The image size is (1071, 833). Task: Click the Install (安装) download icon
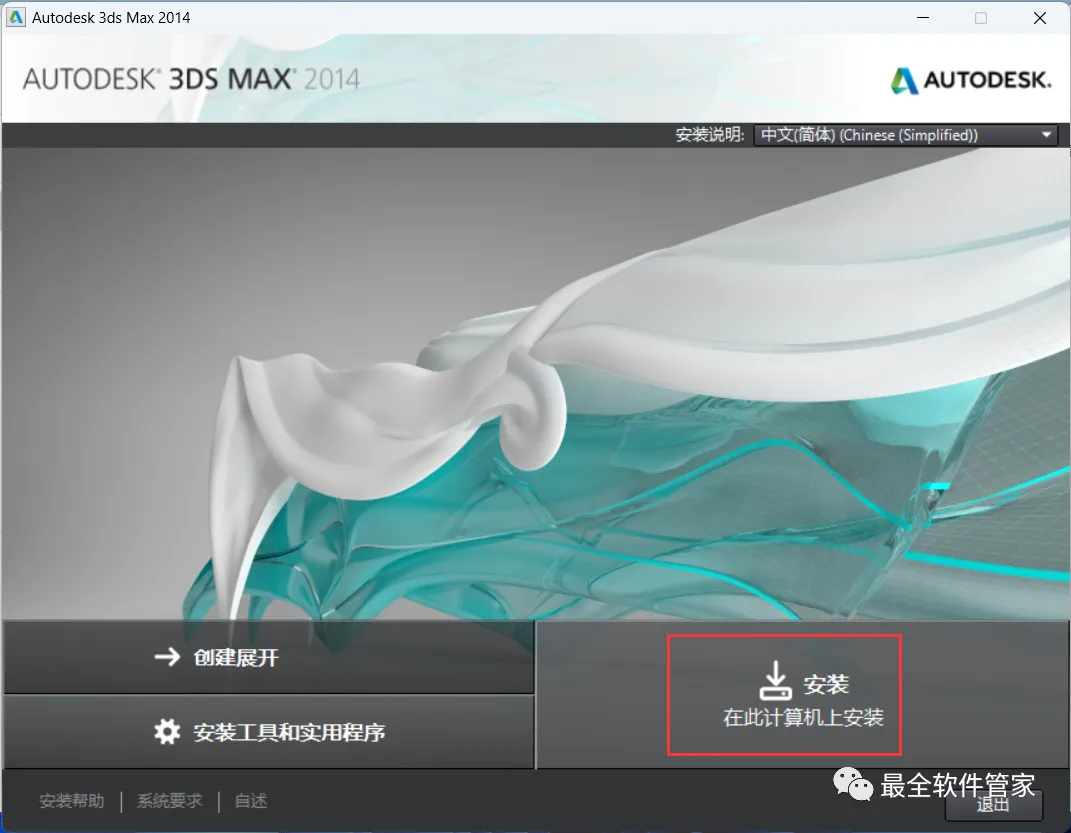coord(775,680)
